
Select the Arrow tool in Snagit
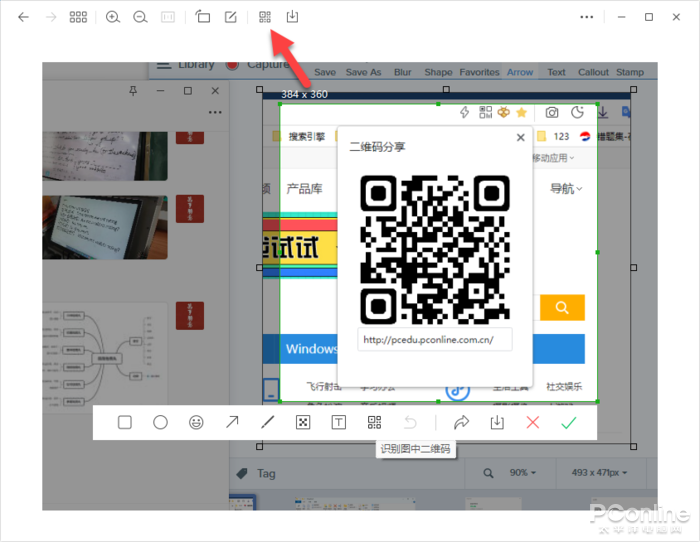pos(520,72)
